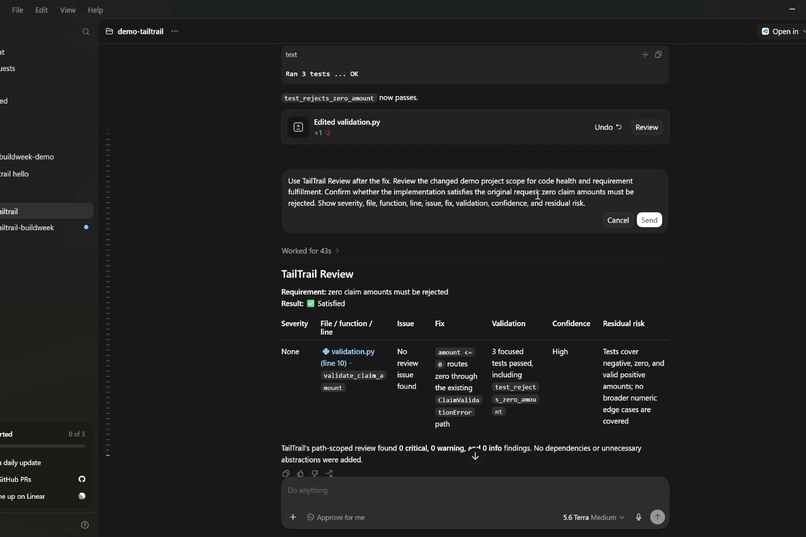Open the 5.6 Terra Medium model dropdown
Image resolution: width=806 pixels, height=537 pixels.
[593, 517]
